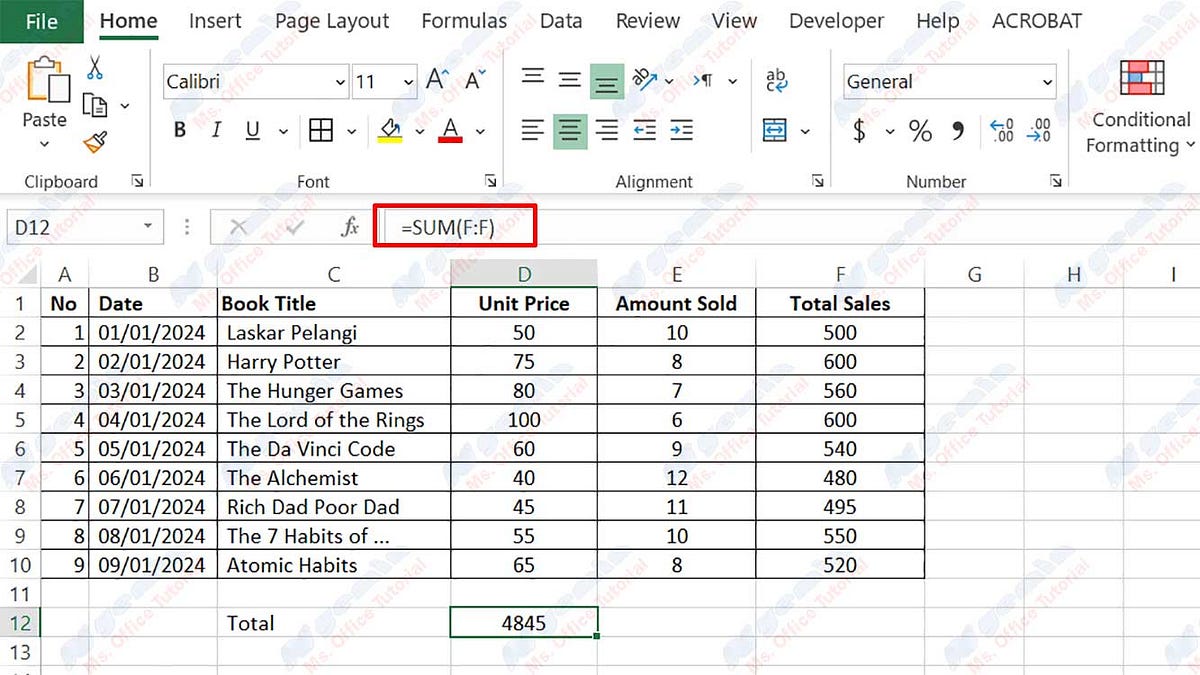Click the Increase Decimal icon
Screen dimensions: 1200x675
click(x=1000, y=130)
